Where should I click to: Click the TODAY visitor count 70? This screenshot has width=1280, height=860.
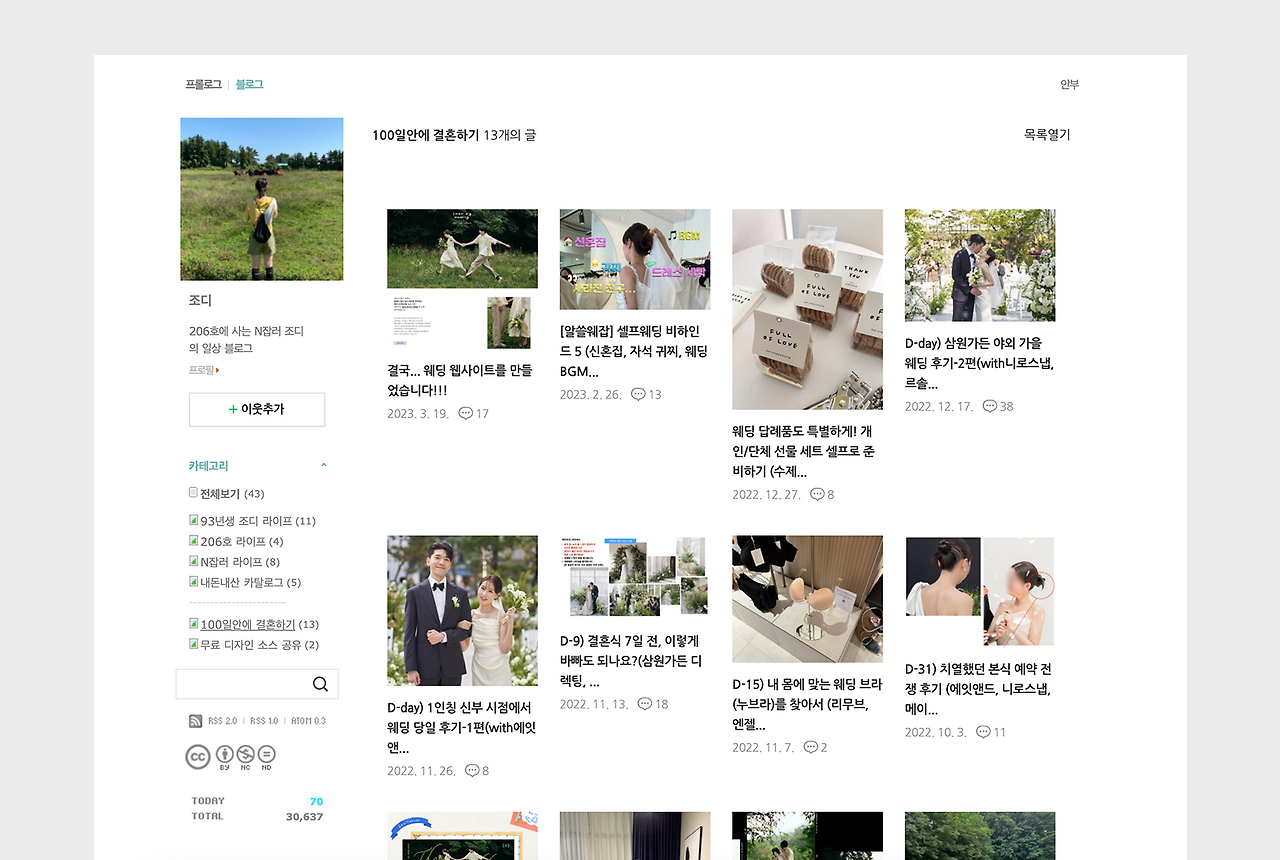pyautogui.click(x=316, y=802)
